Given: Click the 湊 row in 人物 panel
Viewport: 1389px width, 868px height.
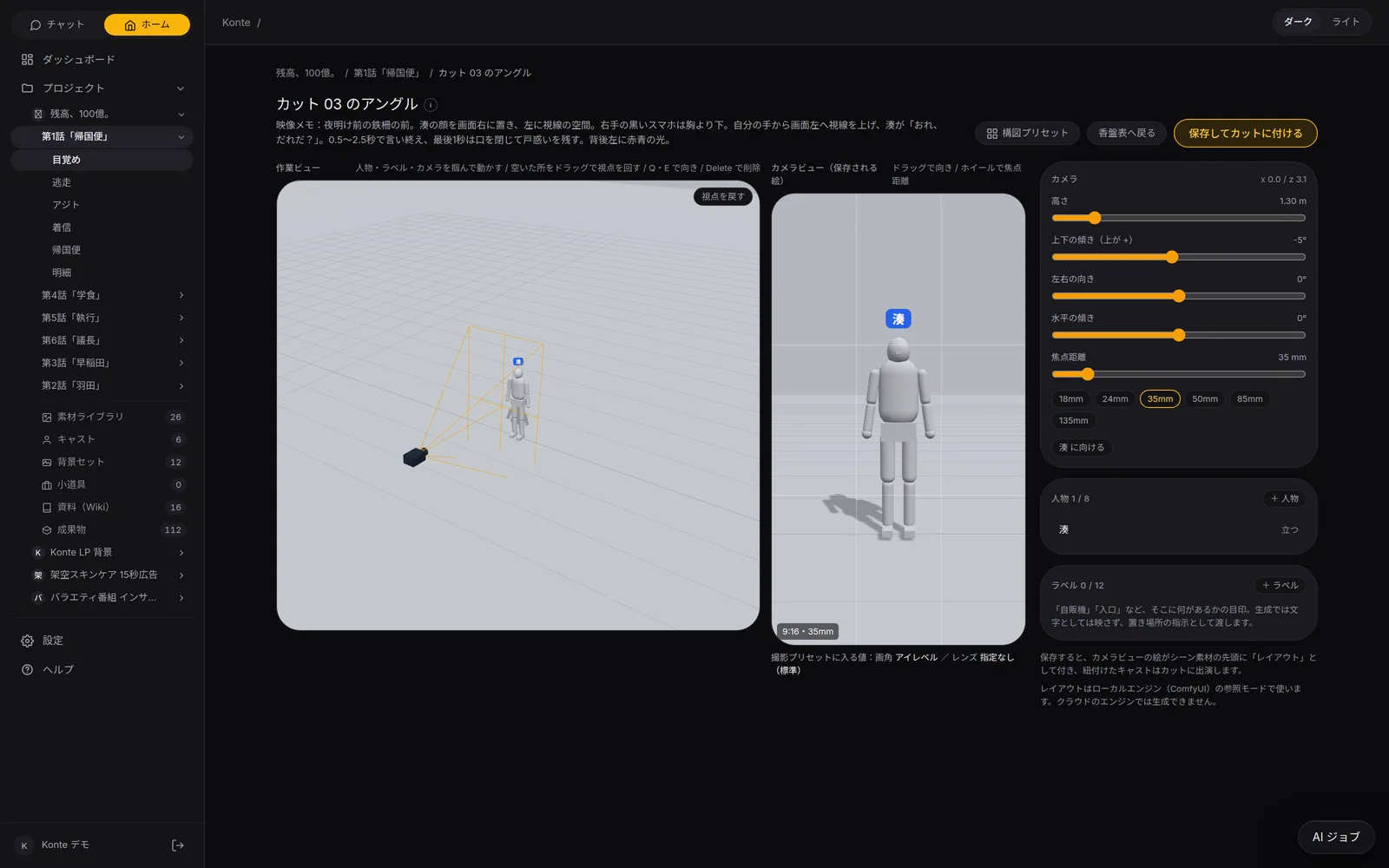Looking at the screenshot, I should pos(1178,529).
